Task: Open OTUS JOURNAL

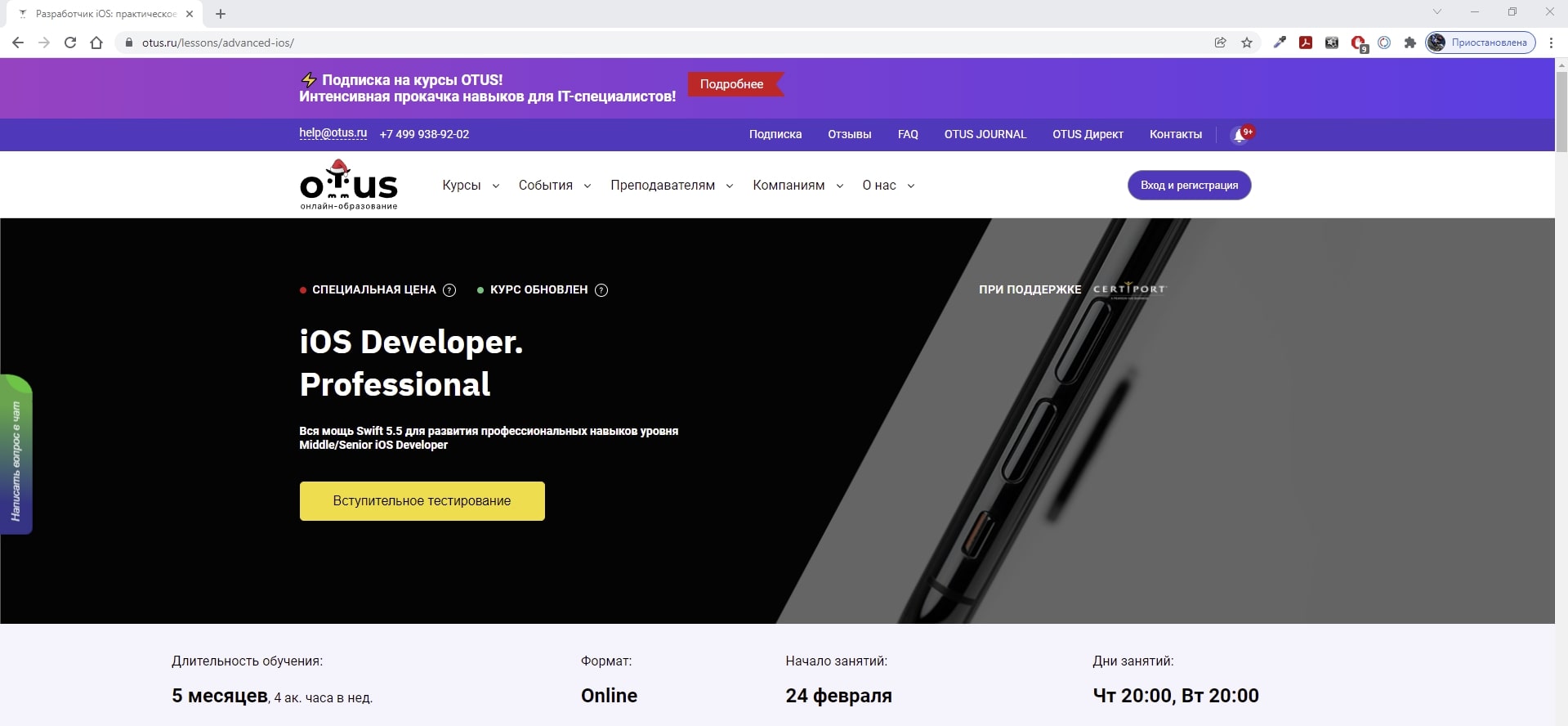Action: click(985, 134)
